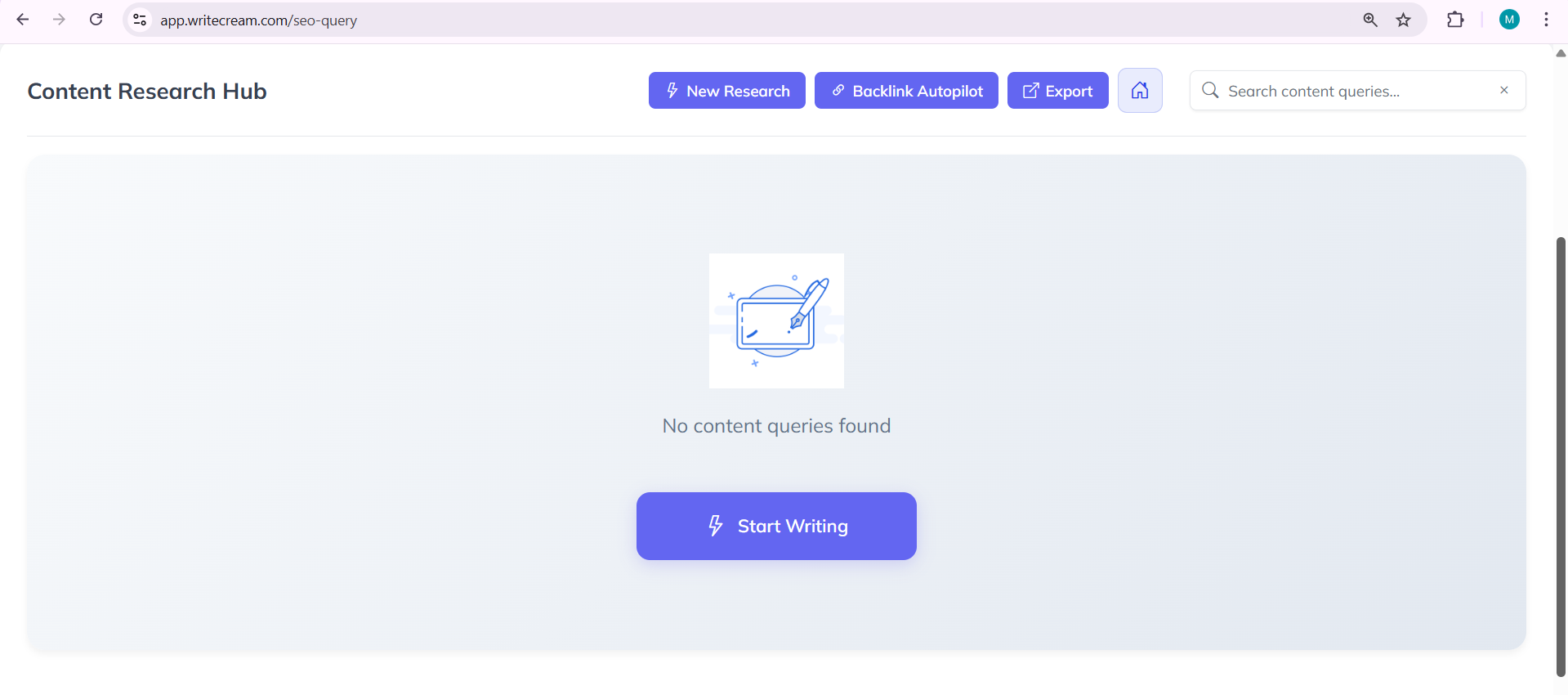Bookmark this page with the star

coord(1403,20)
